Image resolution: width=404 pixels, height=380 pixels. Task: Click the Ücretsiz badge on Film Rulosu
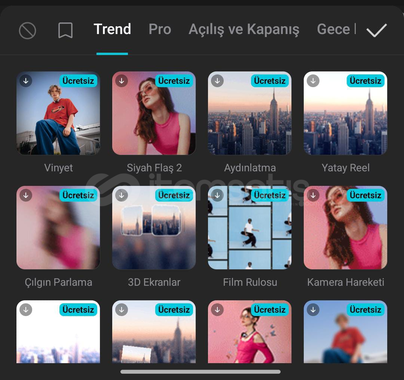tap(269, 195)
